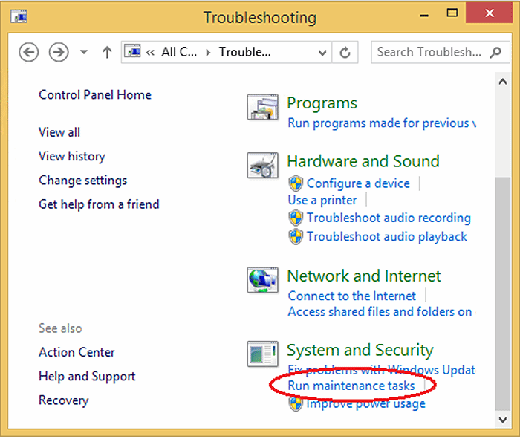Click the search magnifier icon

click(496, 52)
